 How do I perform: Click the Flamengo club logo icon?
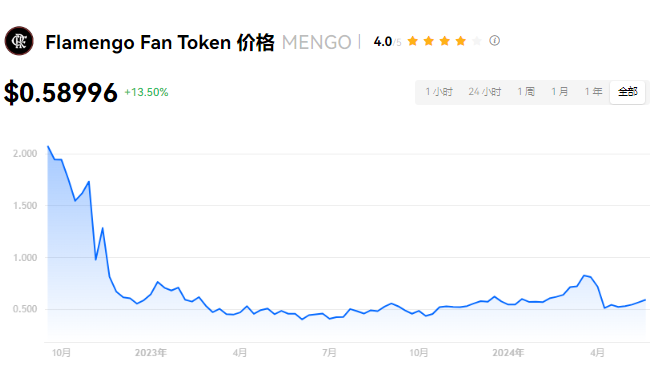tap(19, 41)
